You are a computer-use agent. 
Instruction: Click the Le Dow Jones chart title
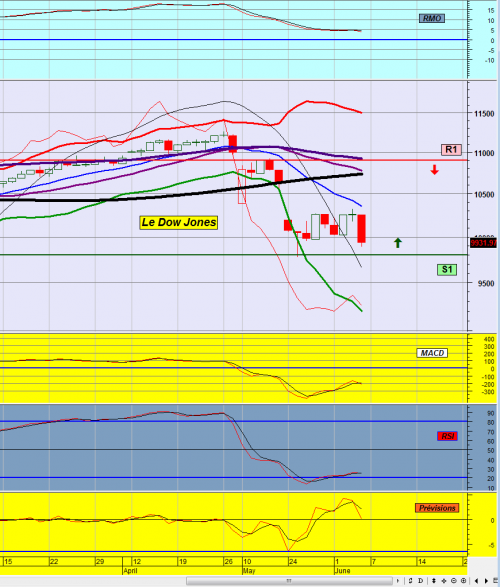tap(179, 222)
